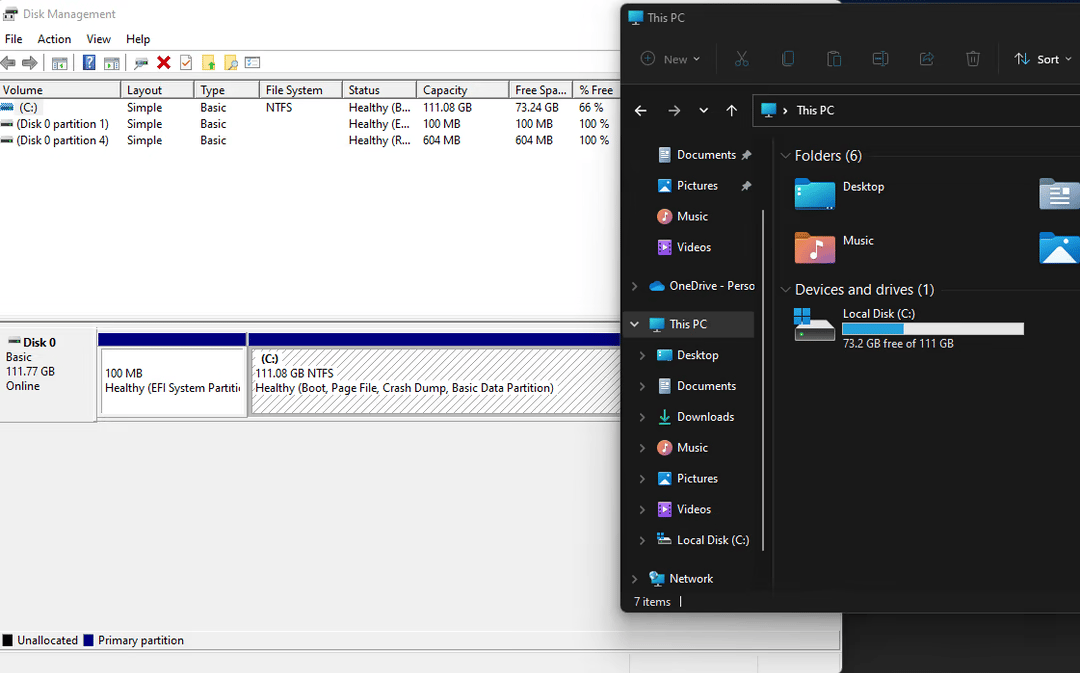Select the 100 MB EFI System Partition block
The height and width of the screenshot is (673, 1080).
(x=173, y=381)
